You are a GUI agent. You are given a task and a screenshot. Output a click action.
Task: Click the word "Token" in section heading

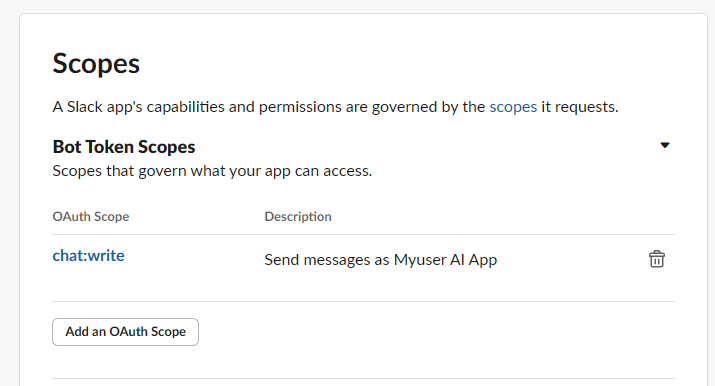(x=109, y=147)
